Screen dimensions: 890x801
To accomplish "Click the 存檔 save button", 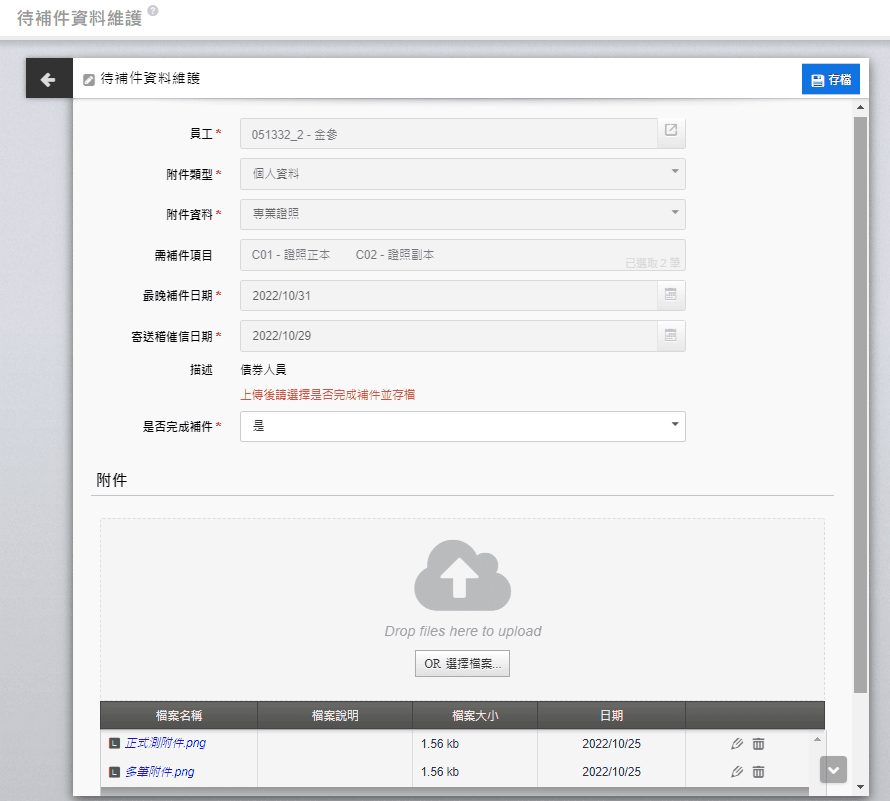I will click(830, 79).
